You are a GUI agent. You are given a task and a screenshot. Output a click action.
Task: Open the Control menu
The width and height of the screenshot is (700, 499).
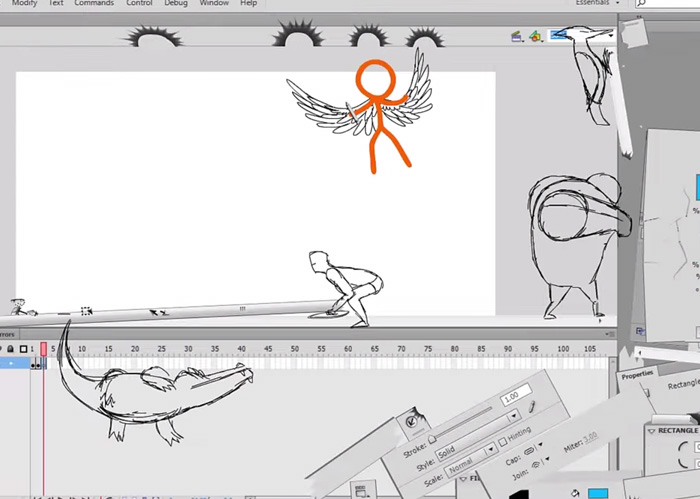point(139,3)
